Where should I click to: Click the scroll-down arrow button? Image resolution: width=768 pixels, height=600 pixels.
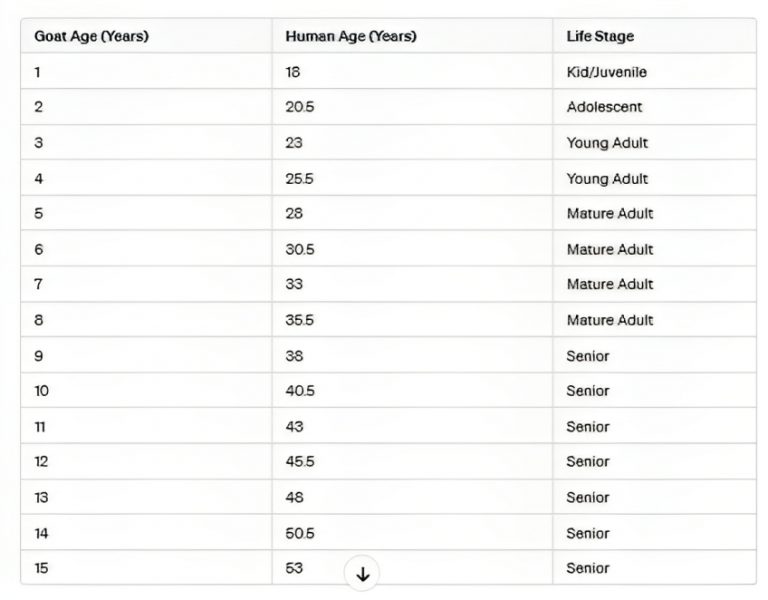362,573
